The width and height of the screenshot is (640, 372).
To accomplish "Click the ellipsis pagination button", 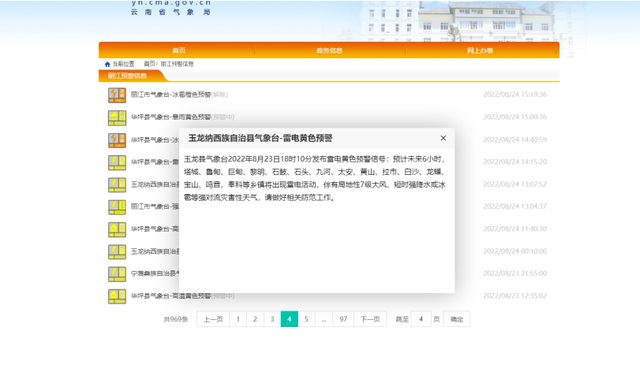I will (x=324, y=319).
